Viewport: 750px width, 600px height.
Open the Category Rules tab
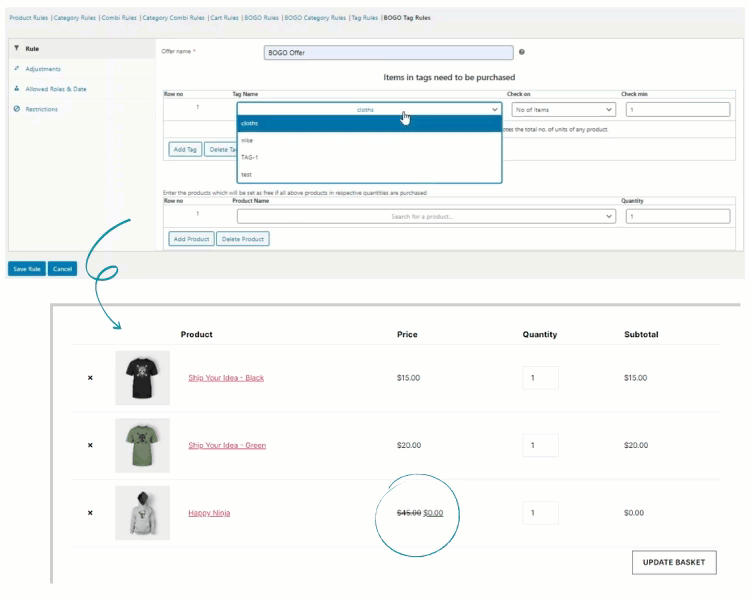point(75,18)
